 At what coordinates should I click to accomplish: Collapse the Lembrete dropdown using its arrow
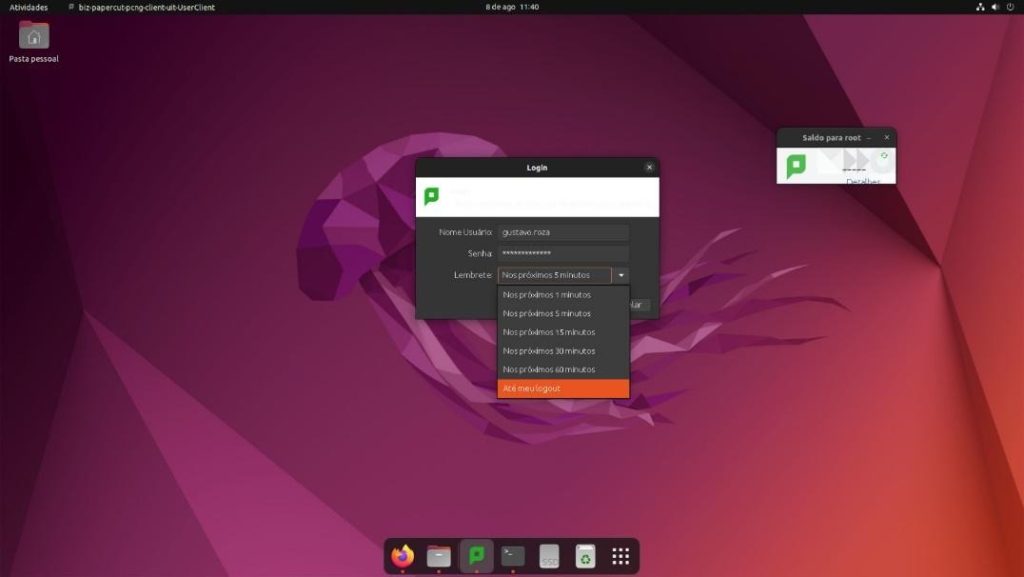[x=621, y=275]
